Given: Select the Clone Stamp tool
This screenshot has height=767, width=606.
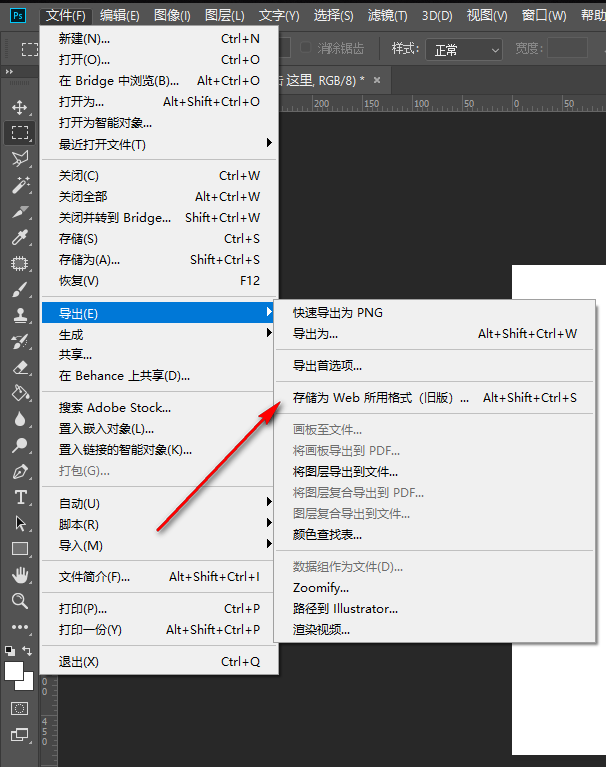Looking at the screenshot, I should click(x=20, y=316).
